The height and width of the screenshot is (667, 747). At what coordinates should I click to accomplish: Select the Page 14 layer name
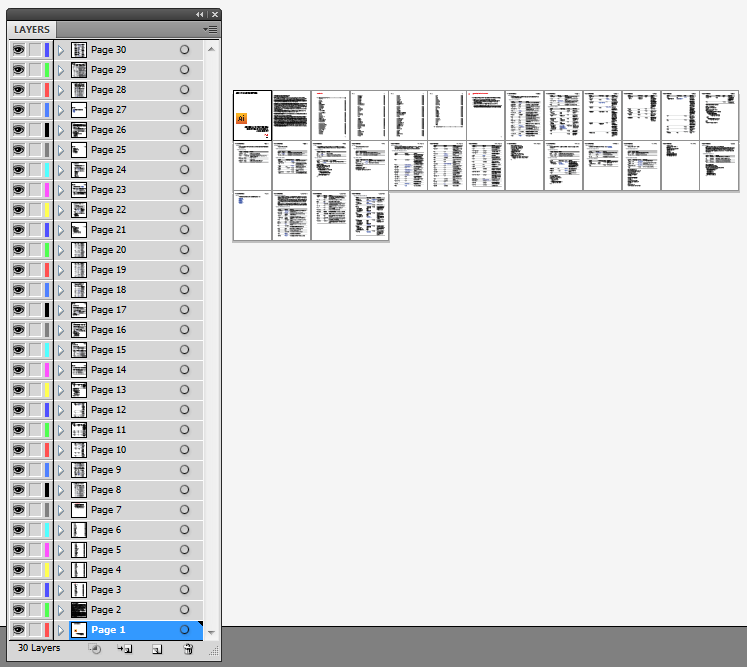point(109,370)
